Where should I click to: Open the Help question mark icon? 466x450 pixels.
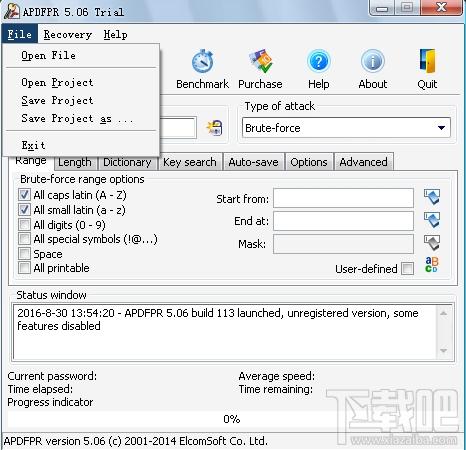tap(318, 61)
